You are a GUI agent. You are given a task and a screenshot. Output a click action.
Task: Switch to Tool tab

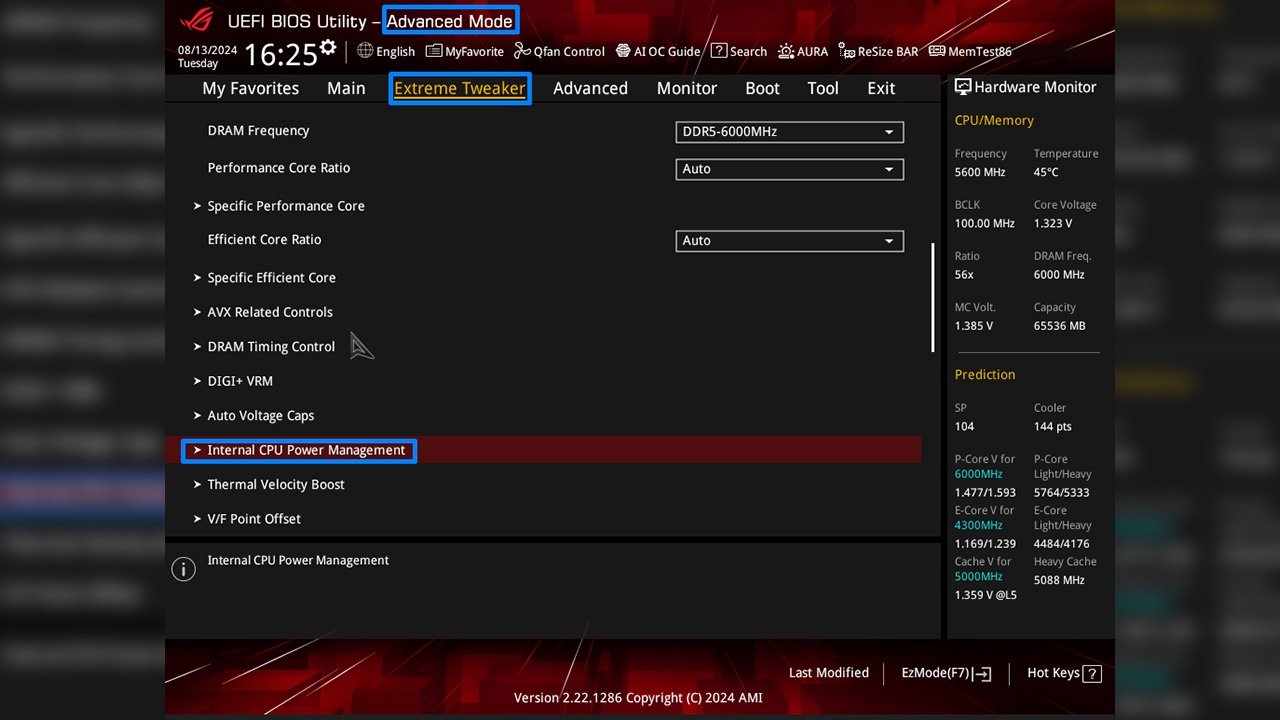click(x=823, y=88)
